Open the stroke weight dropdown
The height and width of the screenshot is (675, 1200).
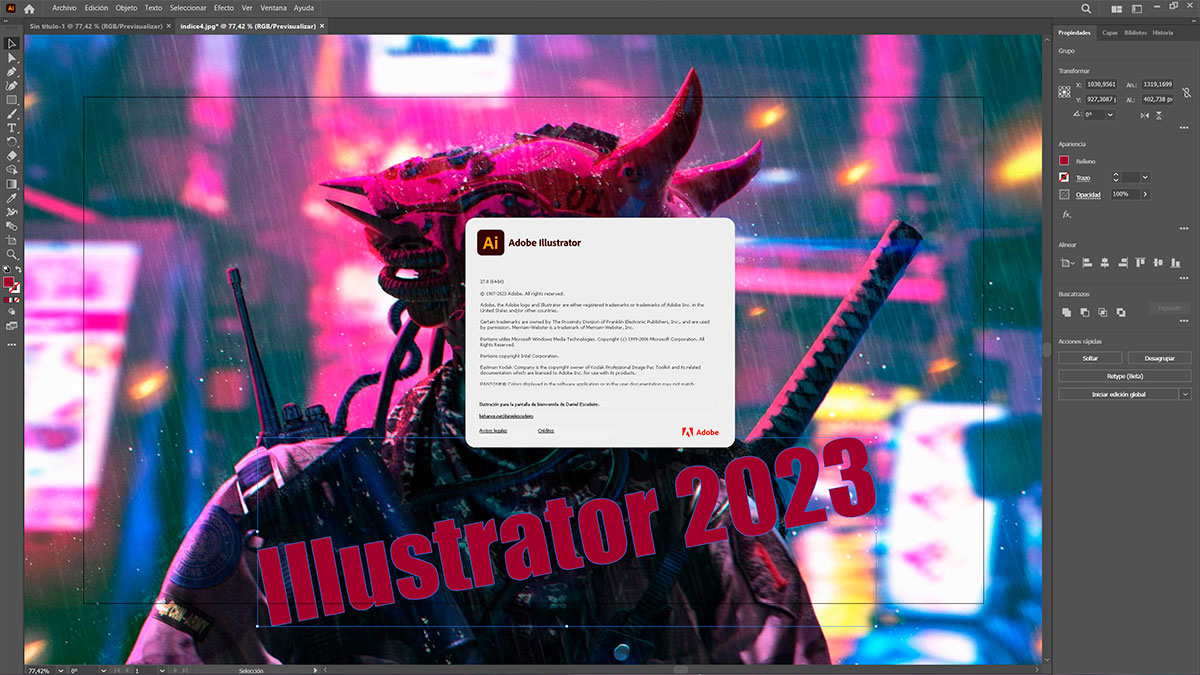pos(1145,177)
